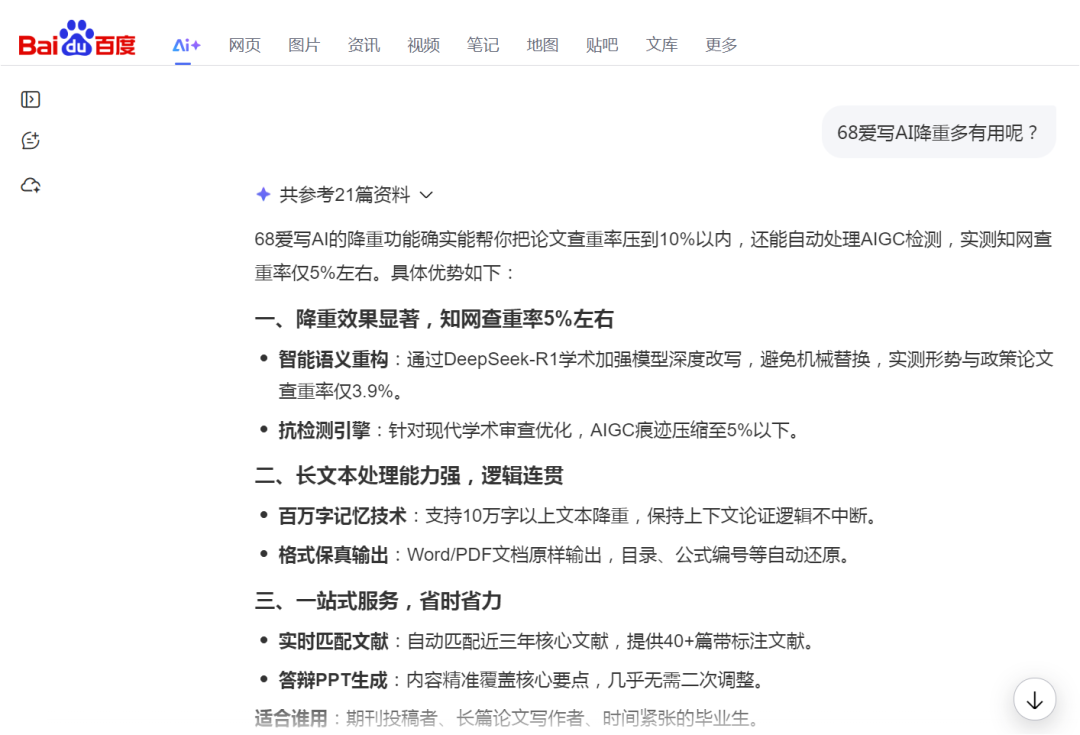
Task: Open the 贴吧 tab
Action: 602,45
